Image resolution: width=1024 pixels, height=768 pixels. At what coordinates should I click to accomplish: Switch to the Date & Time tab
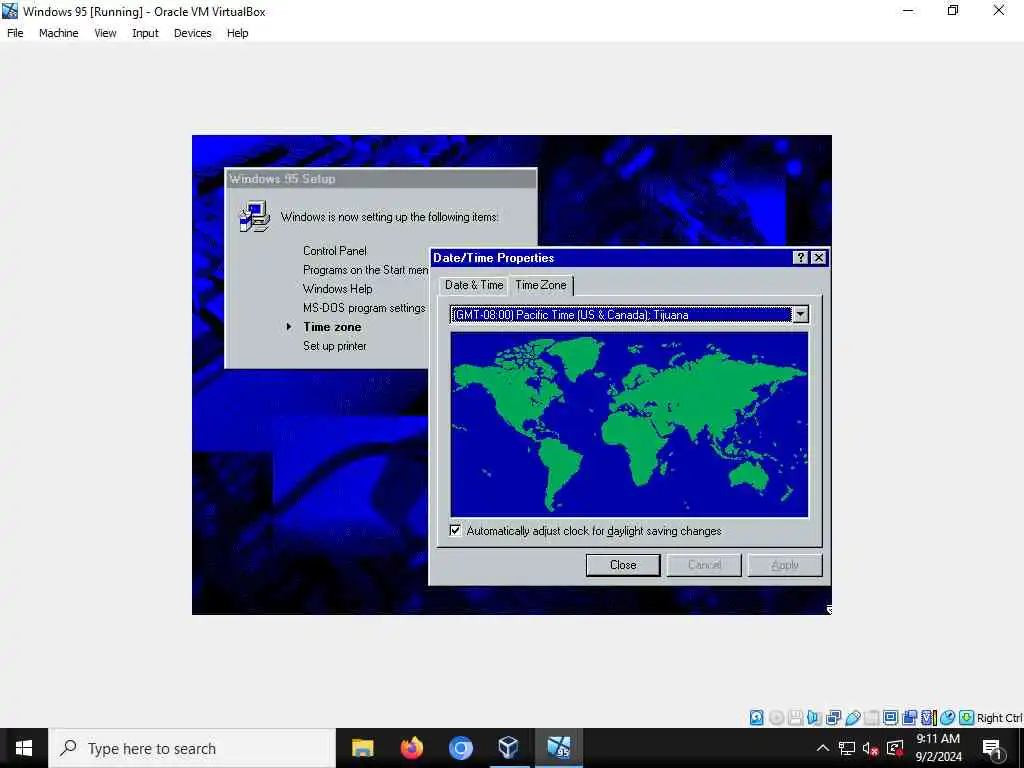click(474, 285)
